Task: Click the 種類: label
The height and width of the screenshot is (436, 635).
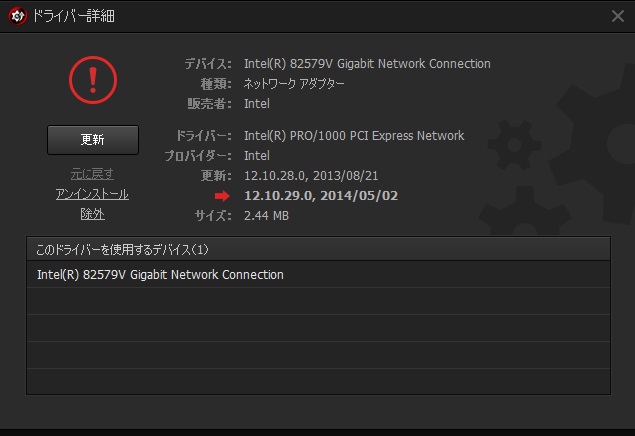Action: point(216,84)
